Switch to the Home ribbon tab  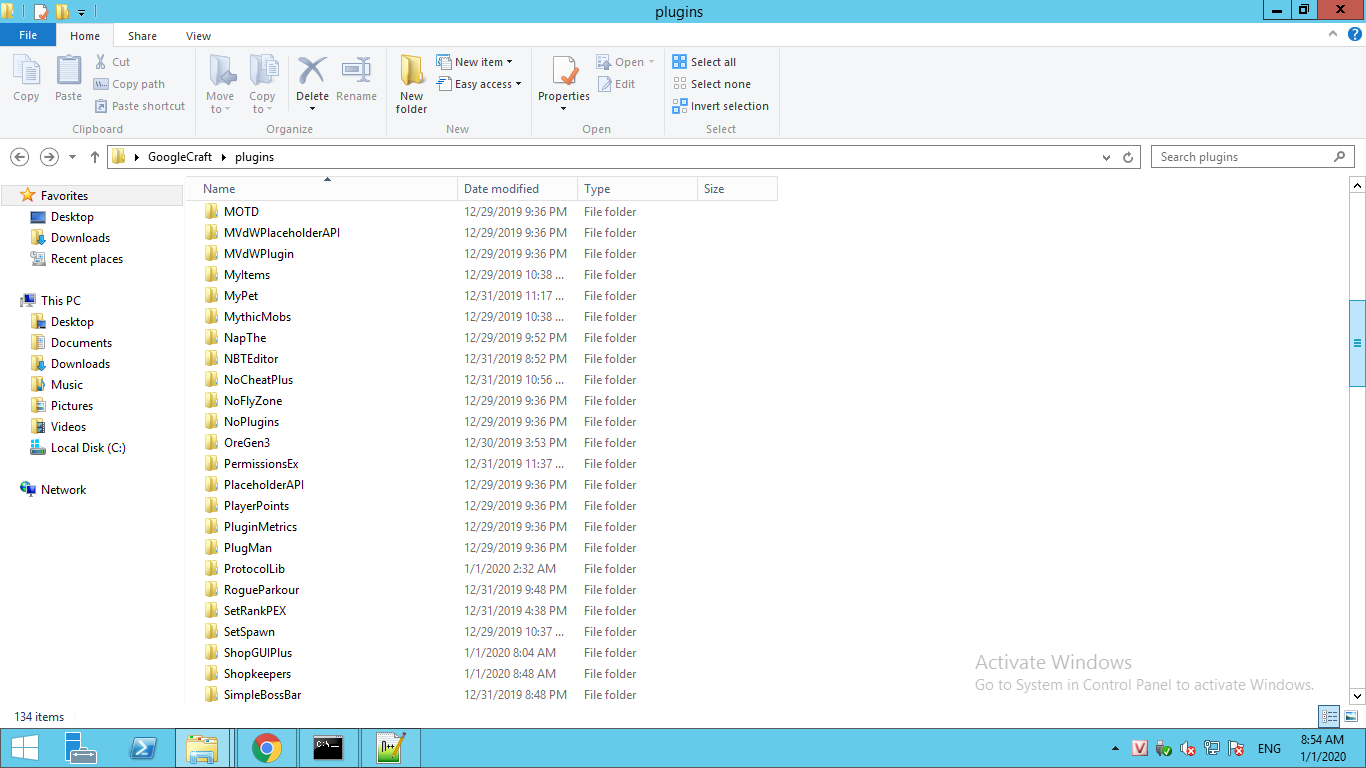pos(85,36)
